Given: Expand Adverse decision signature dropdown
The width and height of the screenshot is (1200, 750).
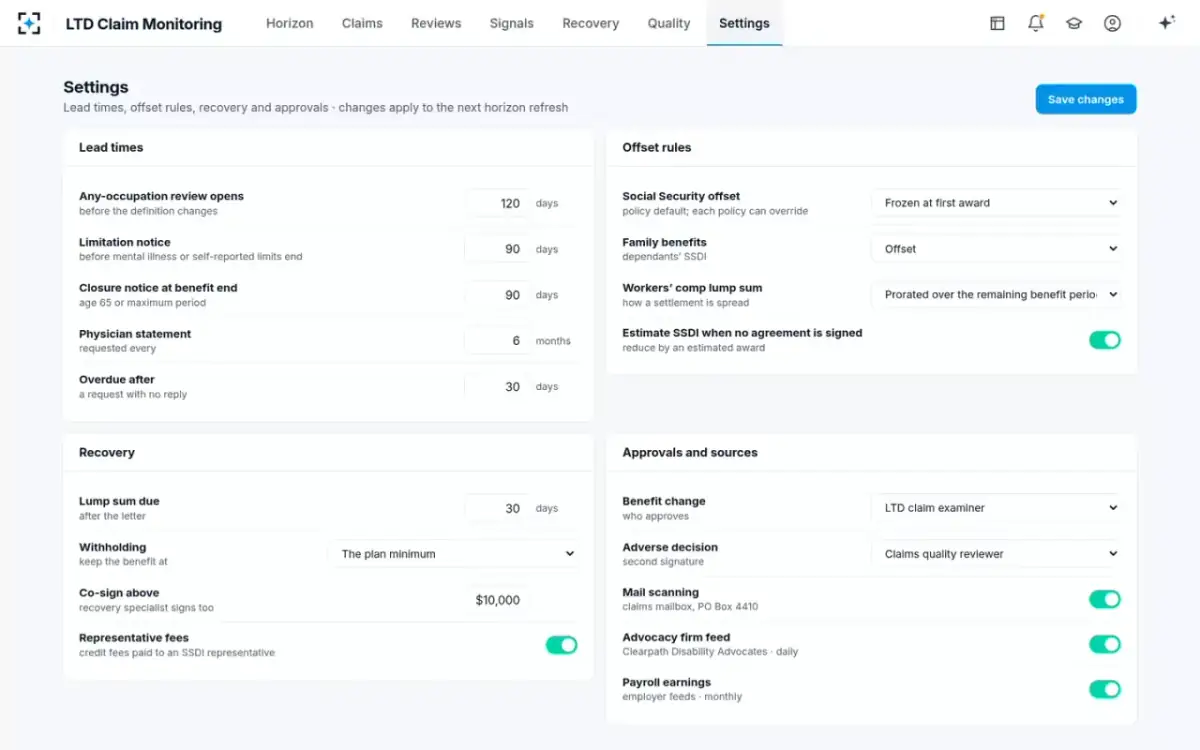Looking at the screenshot, I should (x=996, y=554).
